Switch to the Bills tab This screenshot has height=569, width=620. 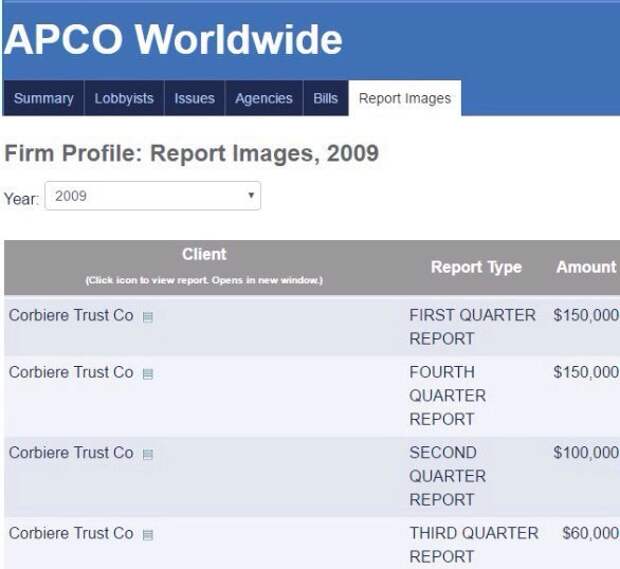tap(325, 98)
